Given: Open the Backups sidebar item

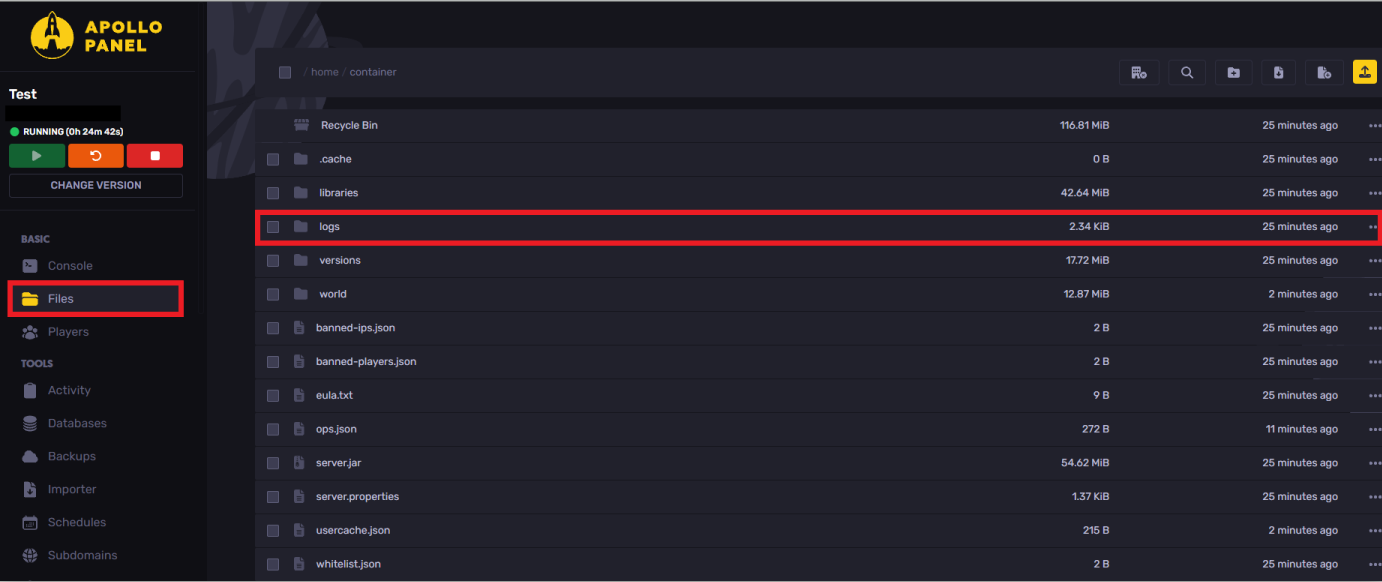Looking at the screenshot, I should click(x=72, y=456).
